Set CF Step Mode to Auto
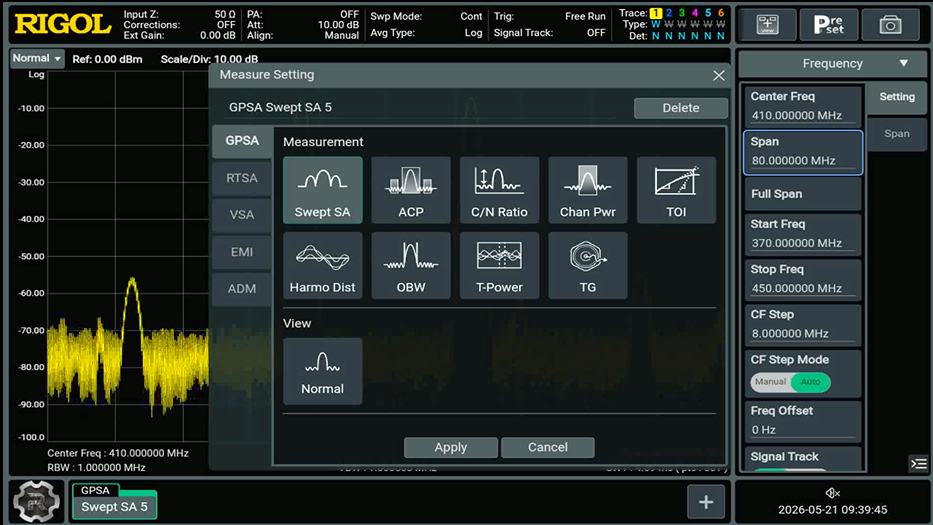The image size is (933, 525). pyautogui.click(x=810, y=382)
